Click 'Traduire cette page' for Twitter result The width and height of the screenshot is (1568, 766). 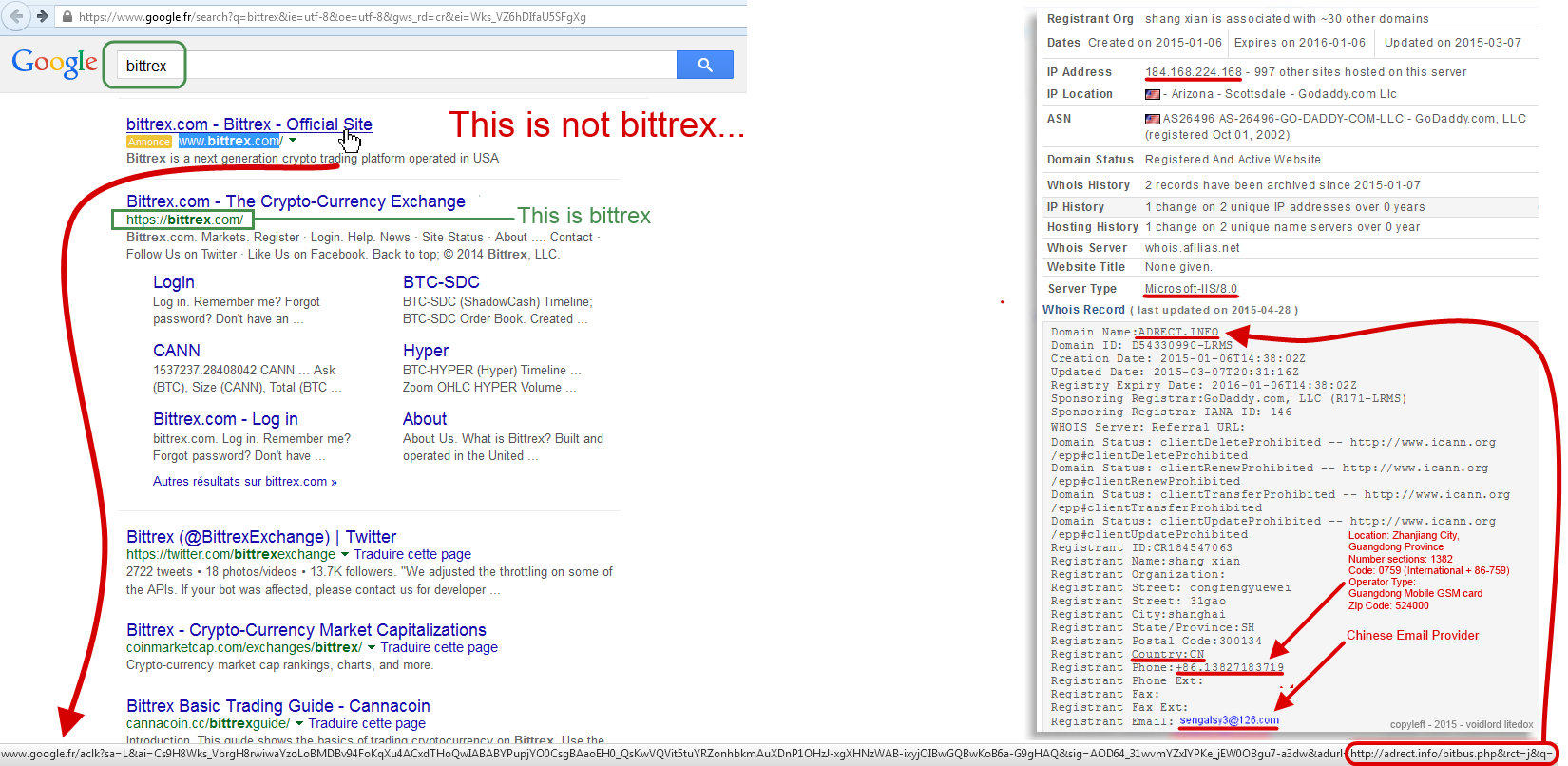pos(412,554)
